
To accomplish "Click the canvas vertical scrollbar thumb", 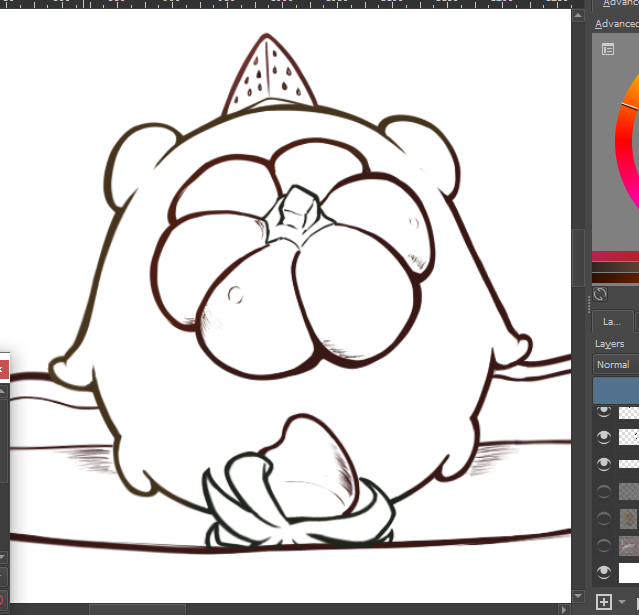I will click(578, 258).
